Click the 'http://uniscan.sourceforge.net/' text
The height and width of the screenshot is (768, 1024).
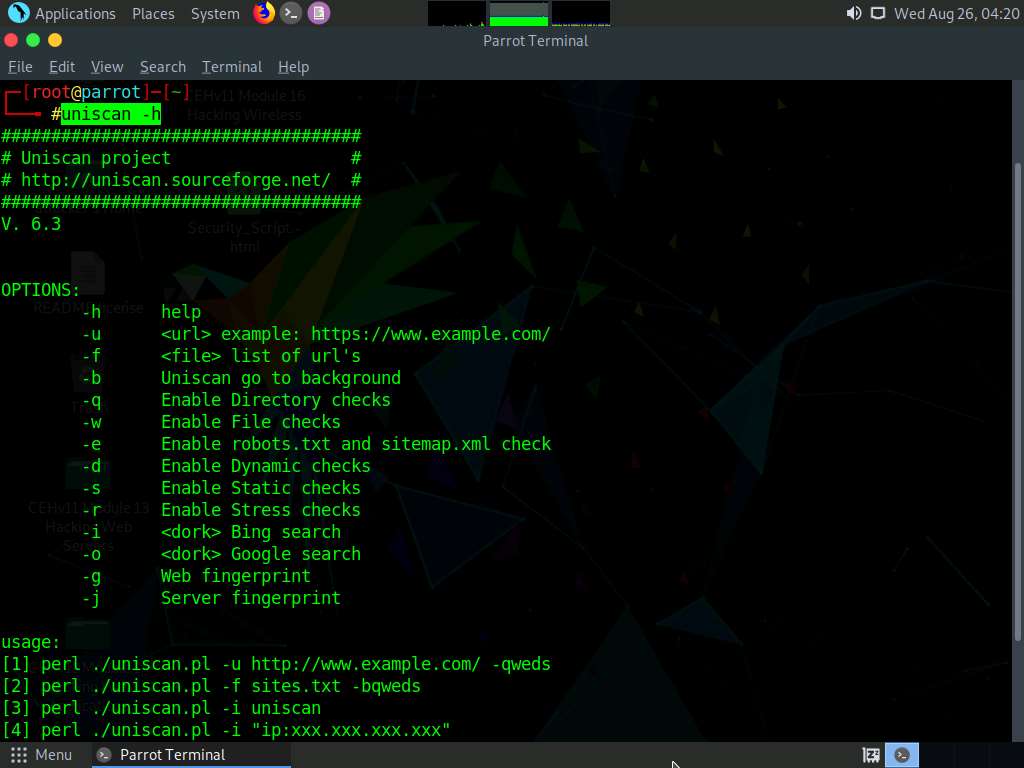[x=176, y=180]
